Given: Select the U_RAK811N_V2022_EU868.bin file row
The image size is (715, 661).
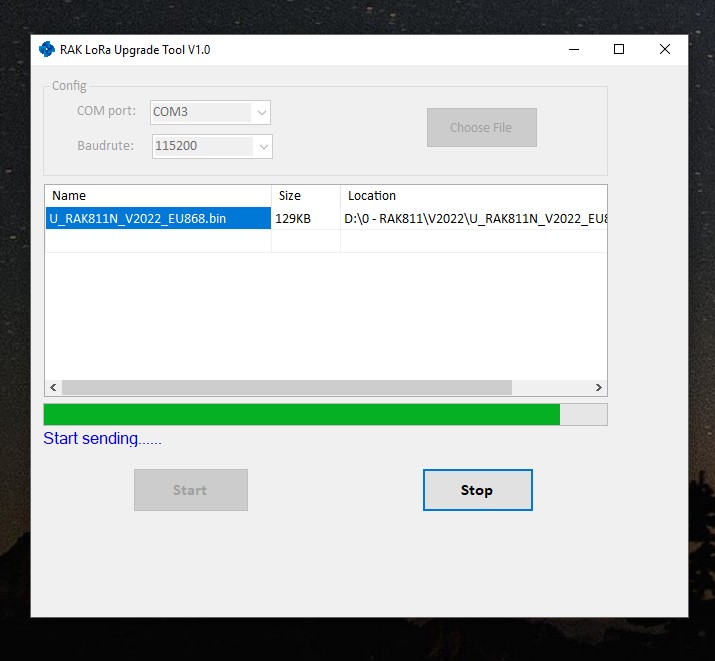Looking at the screenshot, I should pos(157,218).
